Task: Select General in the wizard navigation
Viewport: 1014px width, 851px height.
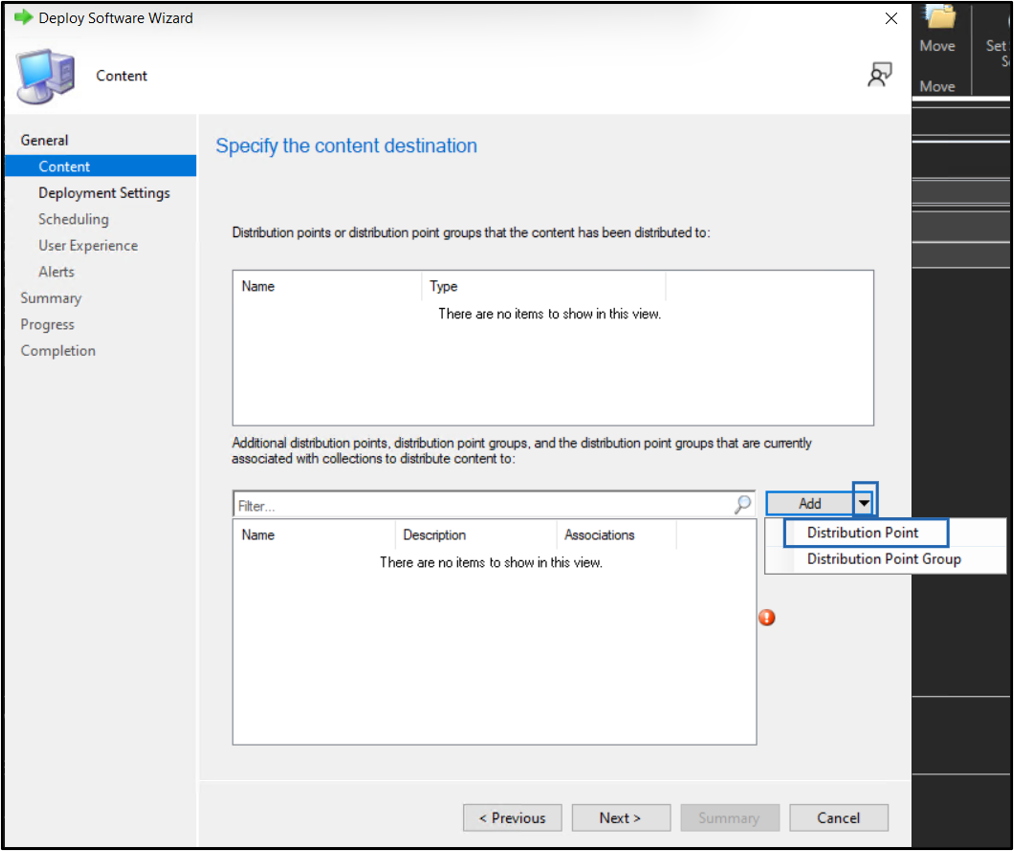Action: (44, 140)
